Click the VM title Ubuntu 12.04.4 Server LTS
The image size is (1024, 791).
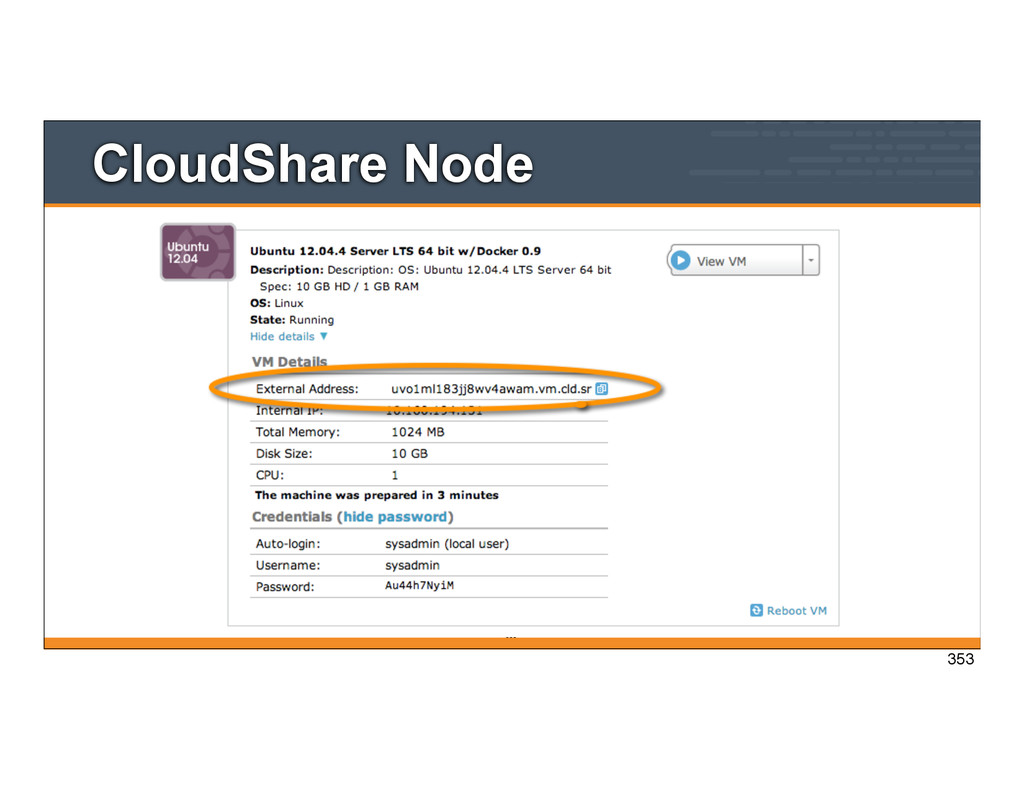[395, 251]
